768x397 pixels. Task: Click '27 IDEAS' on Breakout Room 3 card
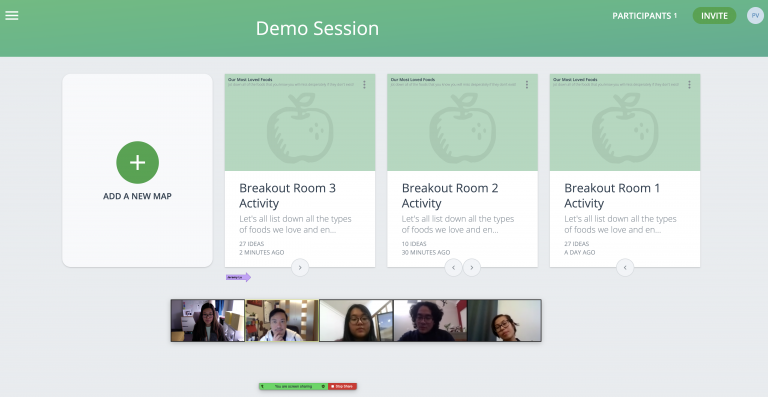[x=252, y=244]
